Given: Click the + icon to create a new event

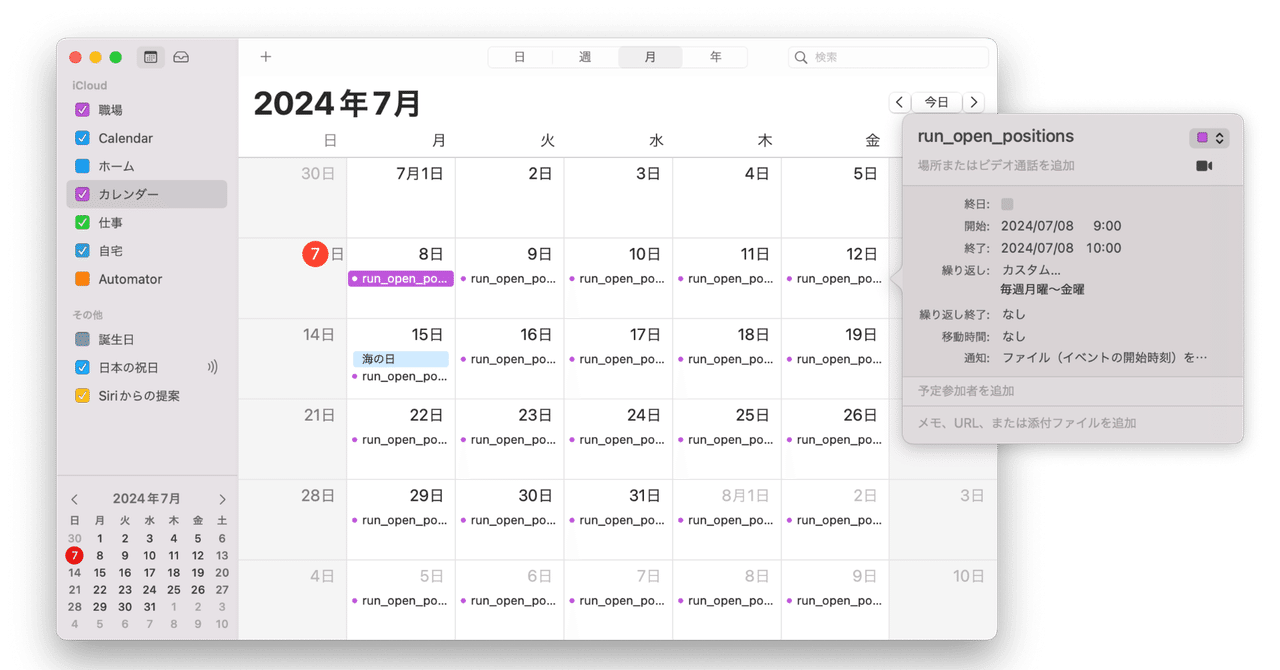Looking at the screenshot, I should click(x=265, y=57).
